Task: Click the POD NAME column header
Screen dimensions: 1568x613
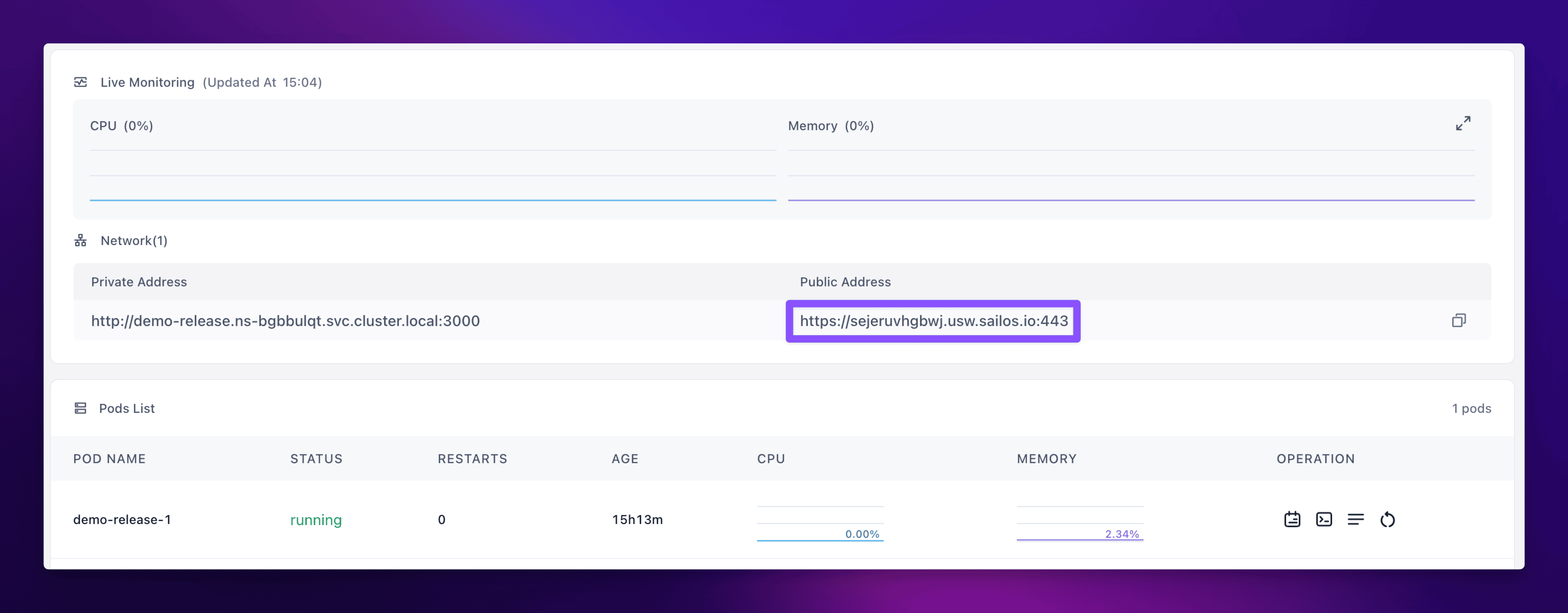Action: tap(110, 459)
